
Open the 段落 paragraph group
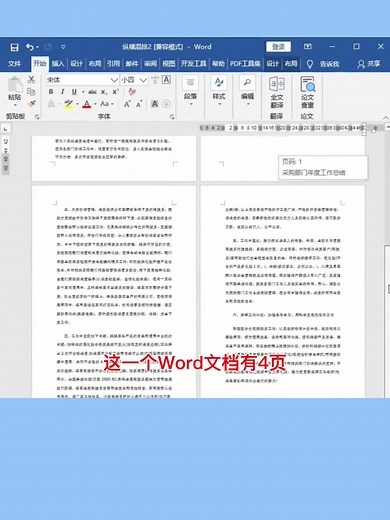(x=190, y=90)
